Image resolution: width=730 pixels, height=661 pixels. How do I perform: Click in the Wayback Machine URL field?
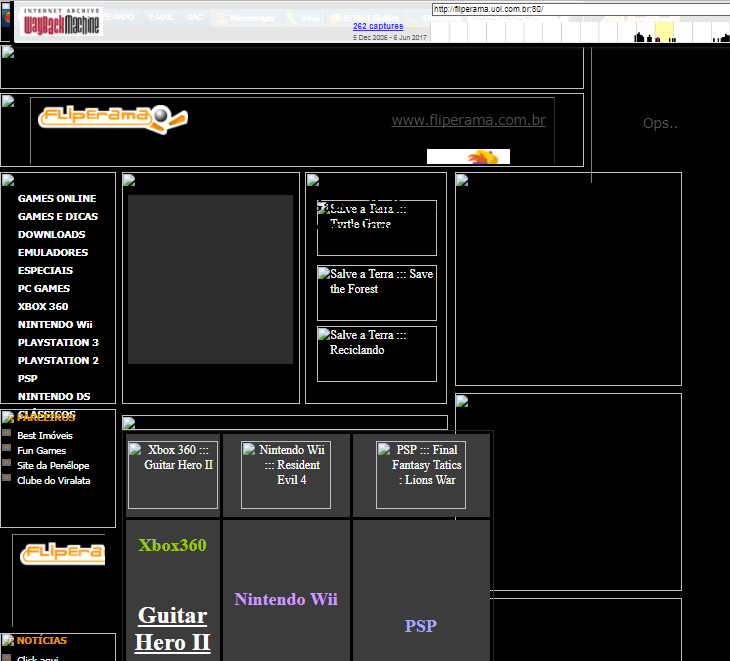pos(580,9)
